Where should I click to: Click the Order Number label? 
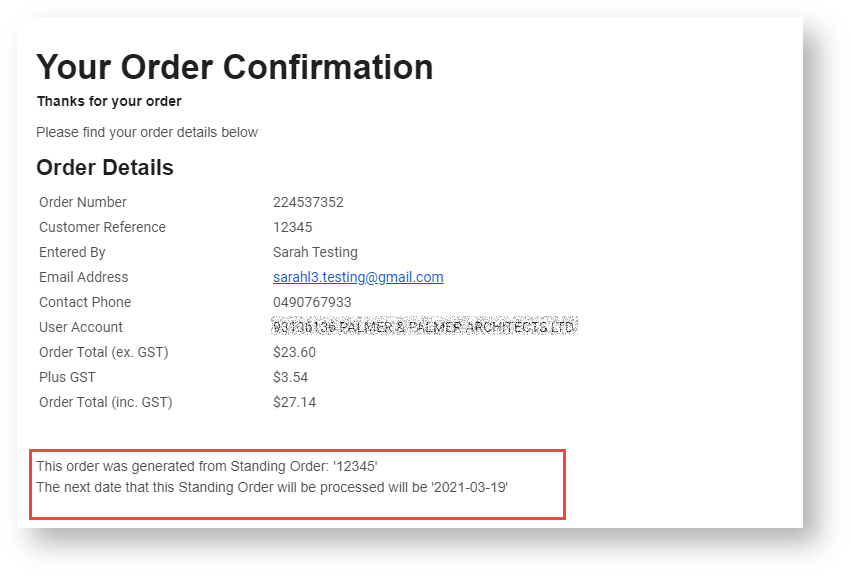pyautogui.click(x=82, y=202)
